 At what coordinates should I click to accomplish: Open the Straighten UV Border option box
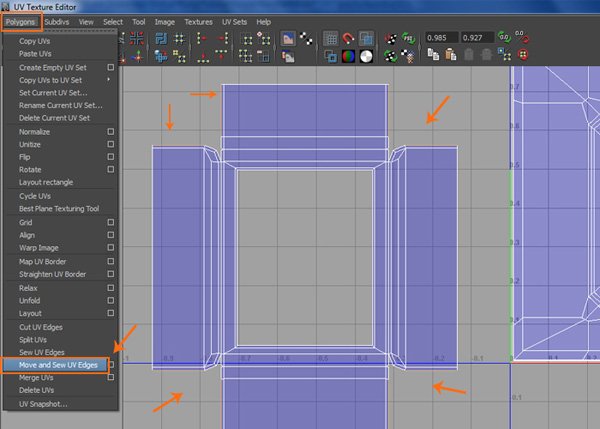tap(111, 274)
